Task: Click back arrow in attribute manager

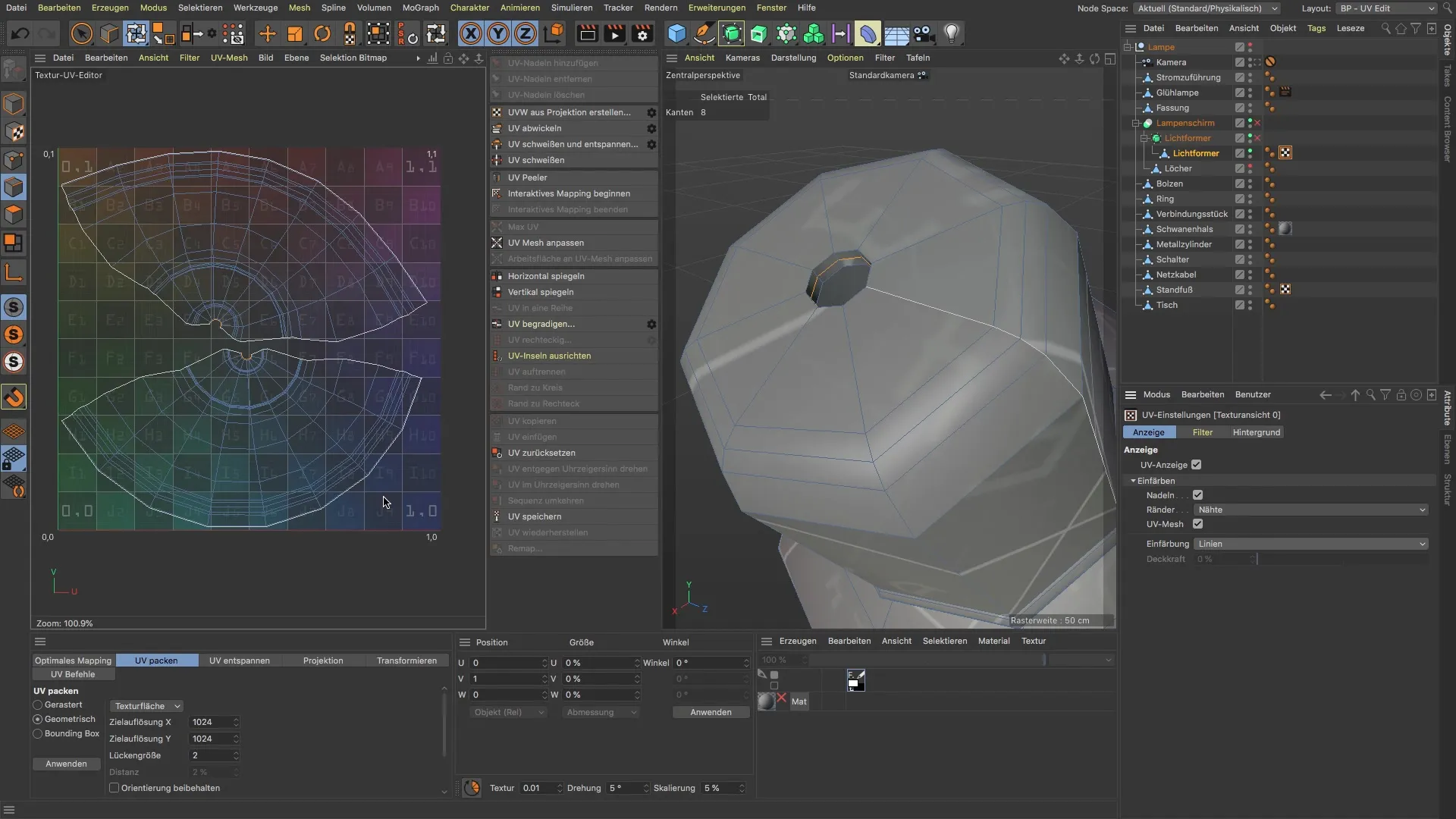Action: tap(1326, 394)
